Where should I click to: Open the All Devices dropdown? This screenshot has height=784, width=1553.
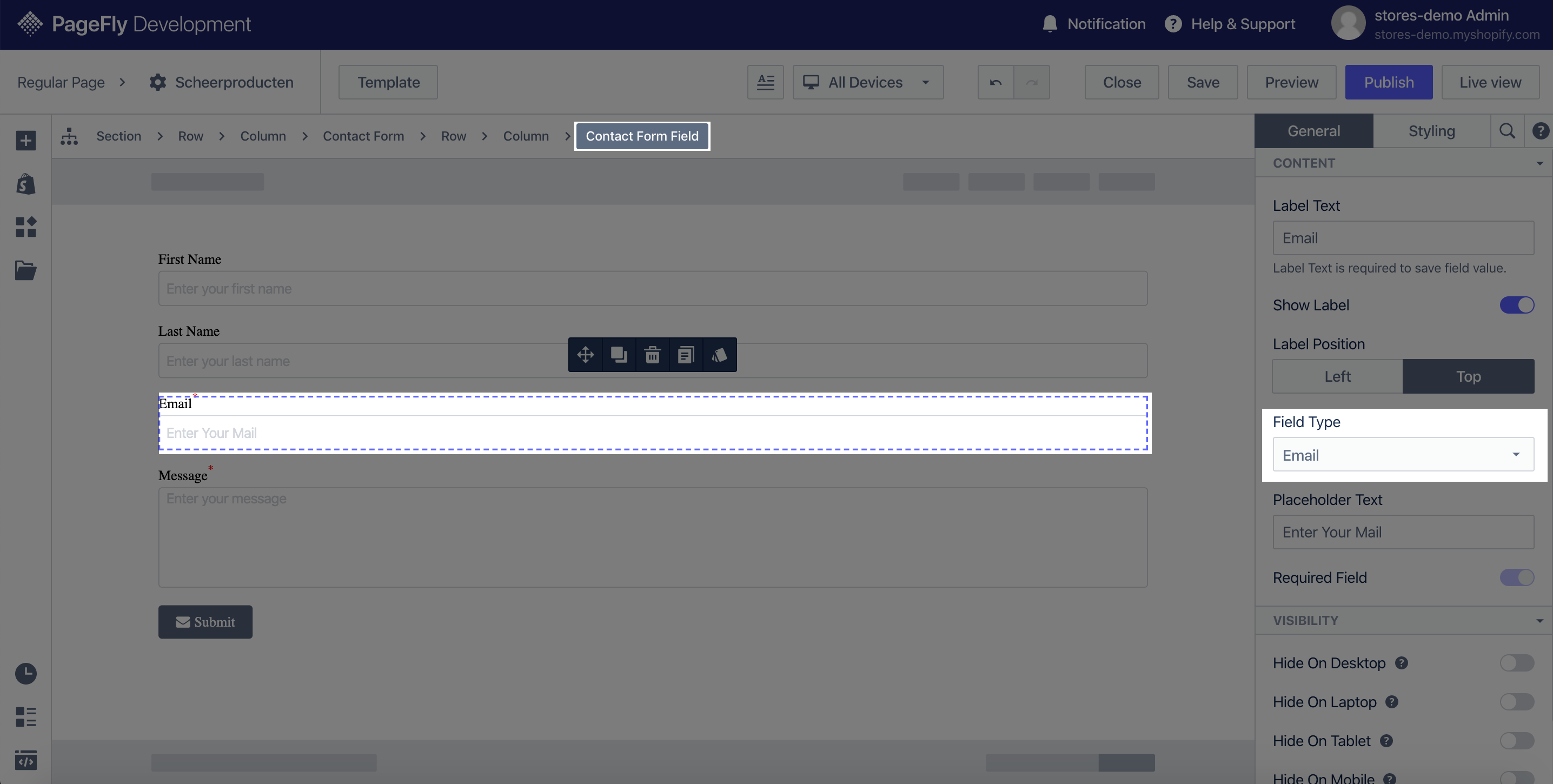click(x=867, y=82)
